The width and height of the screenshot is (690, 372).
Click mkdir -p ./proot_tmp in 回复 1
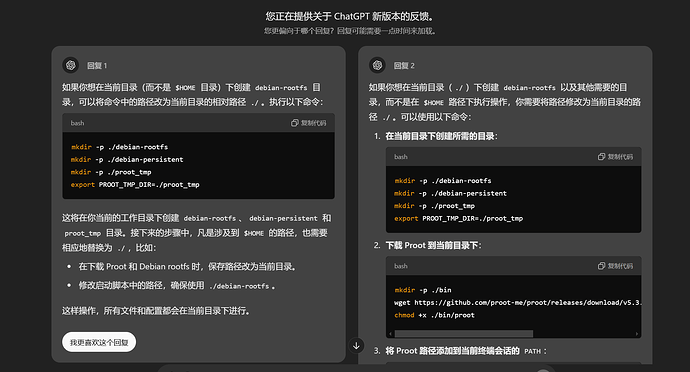pos(111,172)
